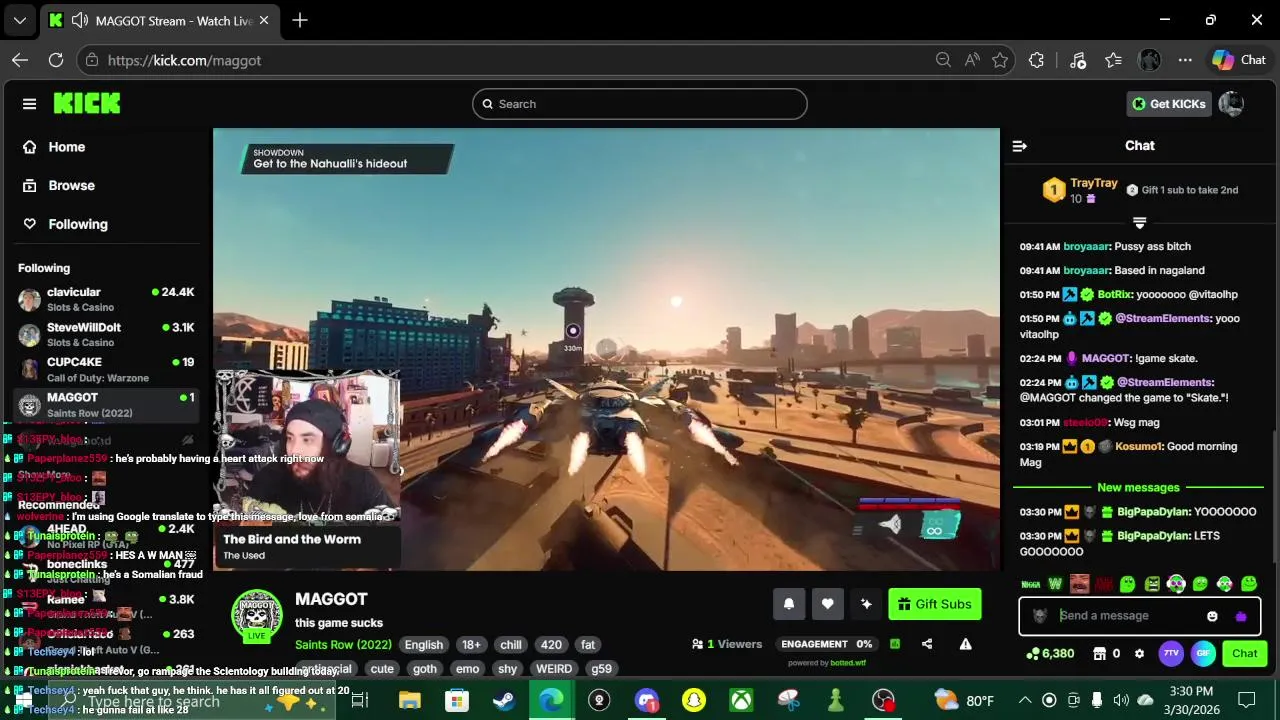1280x720 pixels.
Task: Click the ENGAGEMENT 0% badge
Action: [x=827, y=644]
